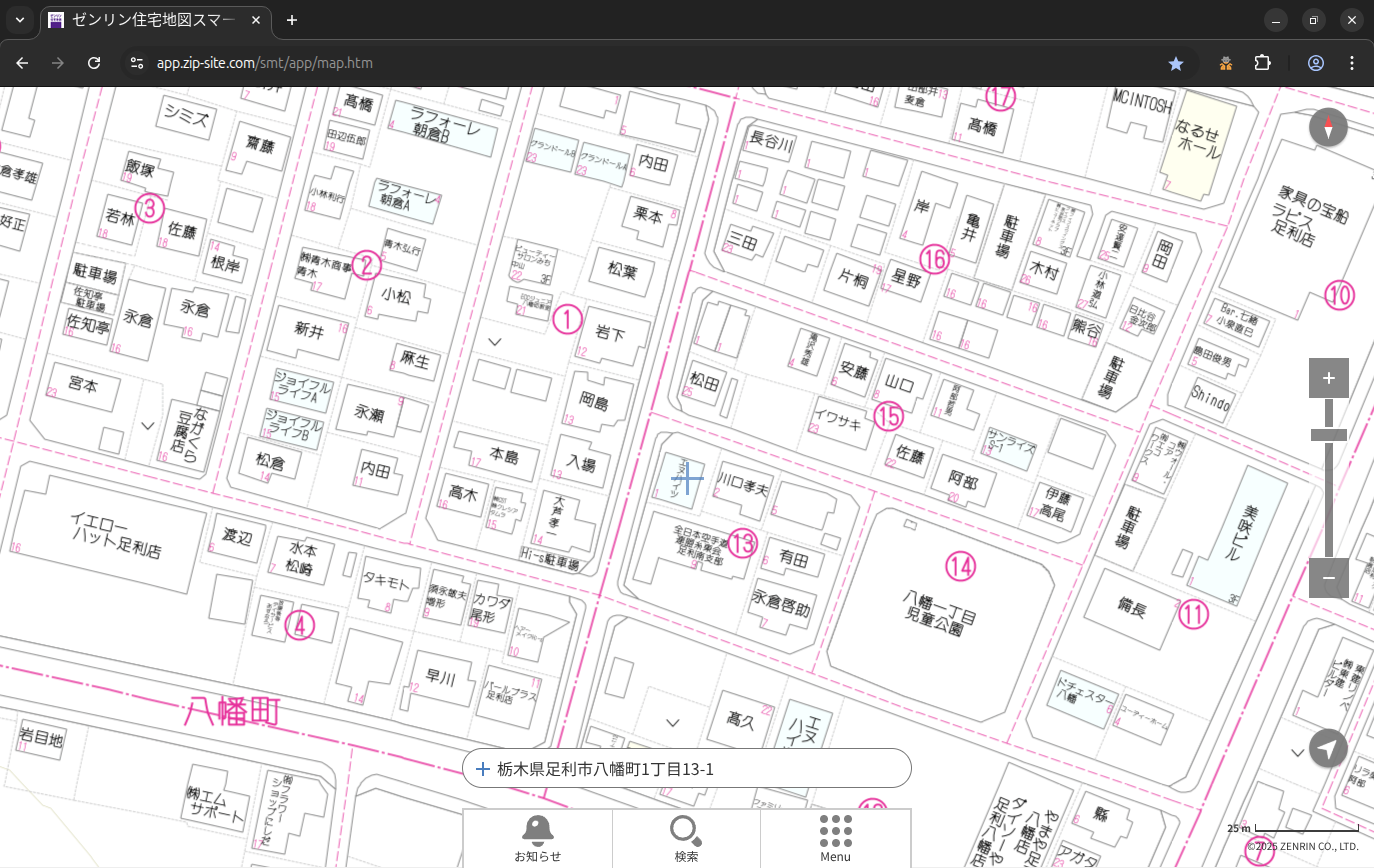Open browser extensions puzzle icon

(1262, 63)
